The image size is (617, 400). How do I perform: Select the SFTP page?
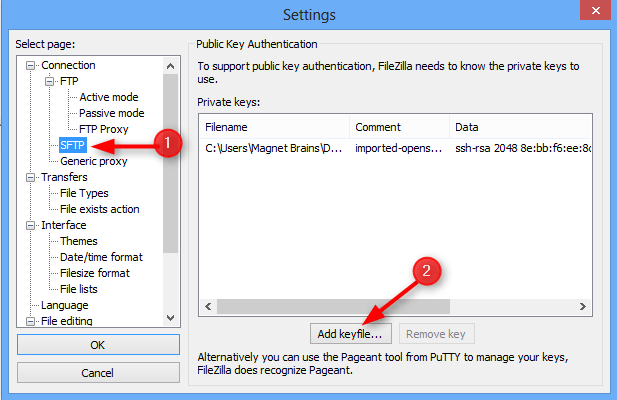point(72,145)
